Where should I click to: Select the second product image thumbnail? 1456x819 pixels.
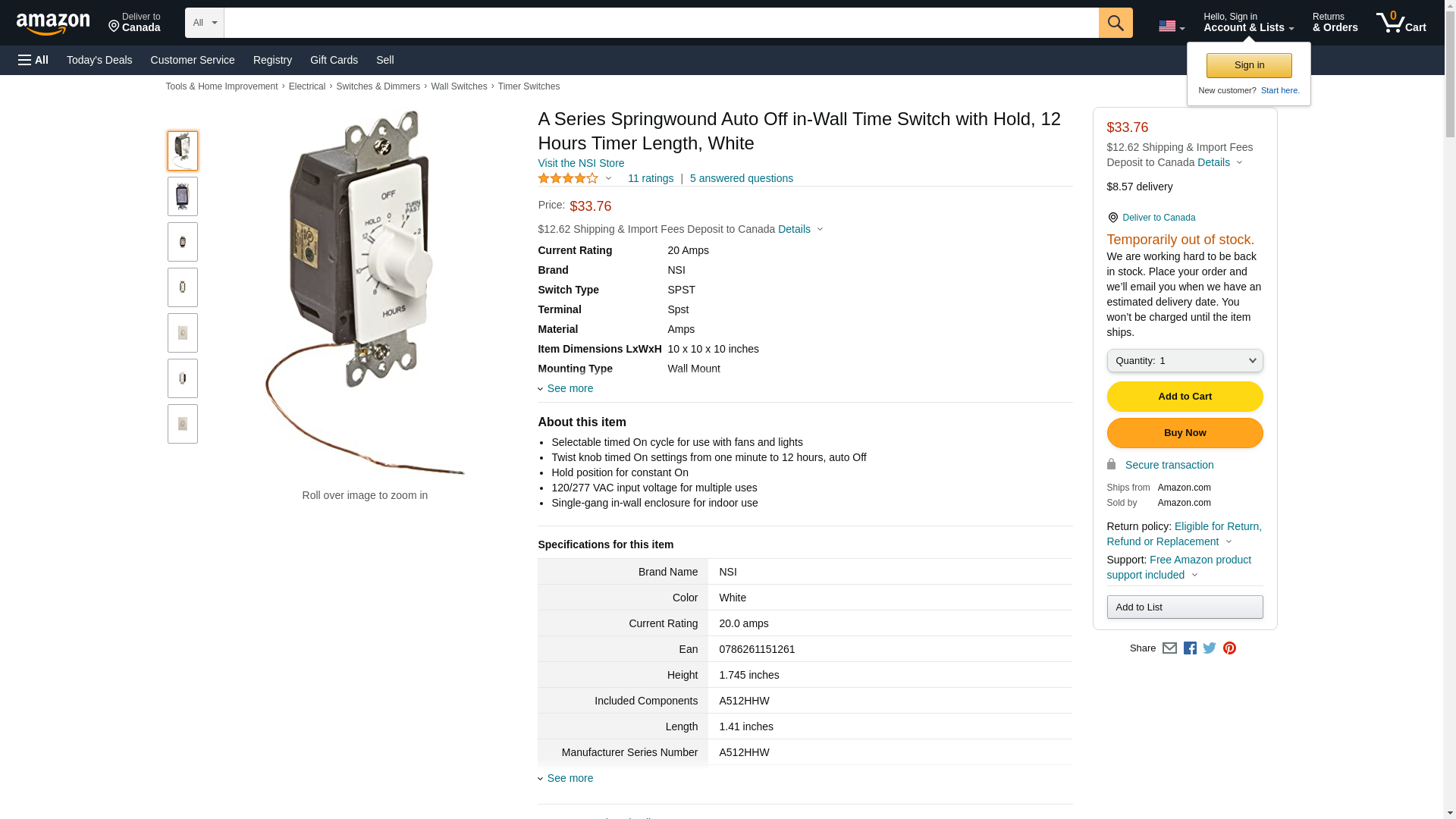pos(183,196)
